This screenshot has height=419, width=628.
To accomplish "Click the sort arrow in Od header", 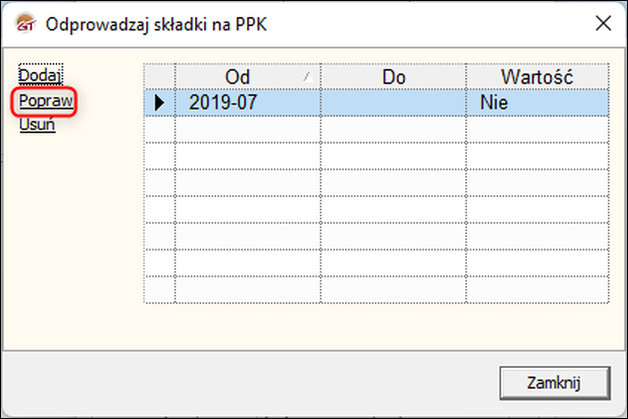I will 308,76.
